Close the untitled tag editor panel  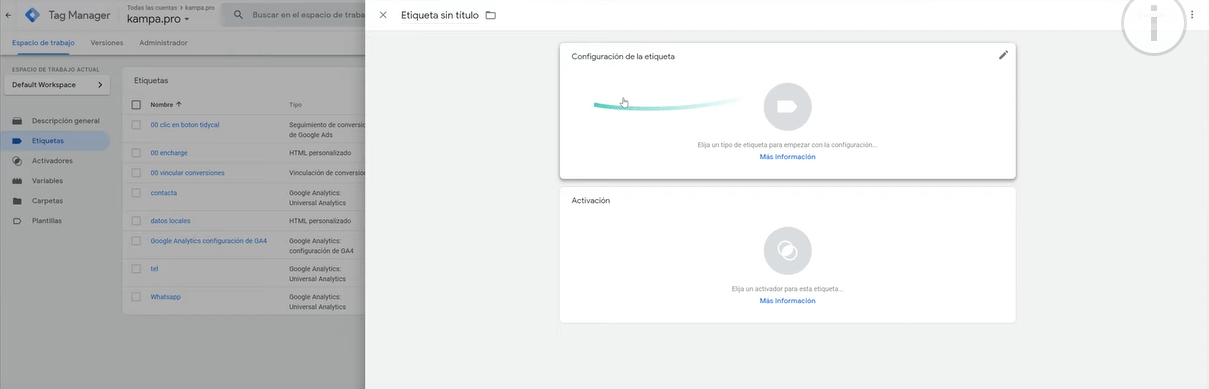383,15
